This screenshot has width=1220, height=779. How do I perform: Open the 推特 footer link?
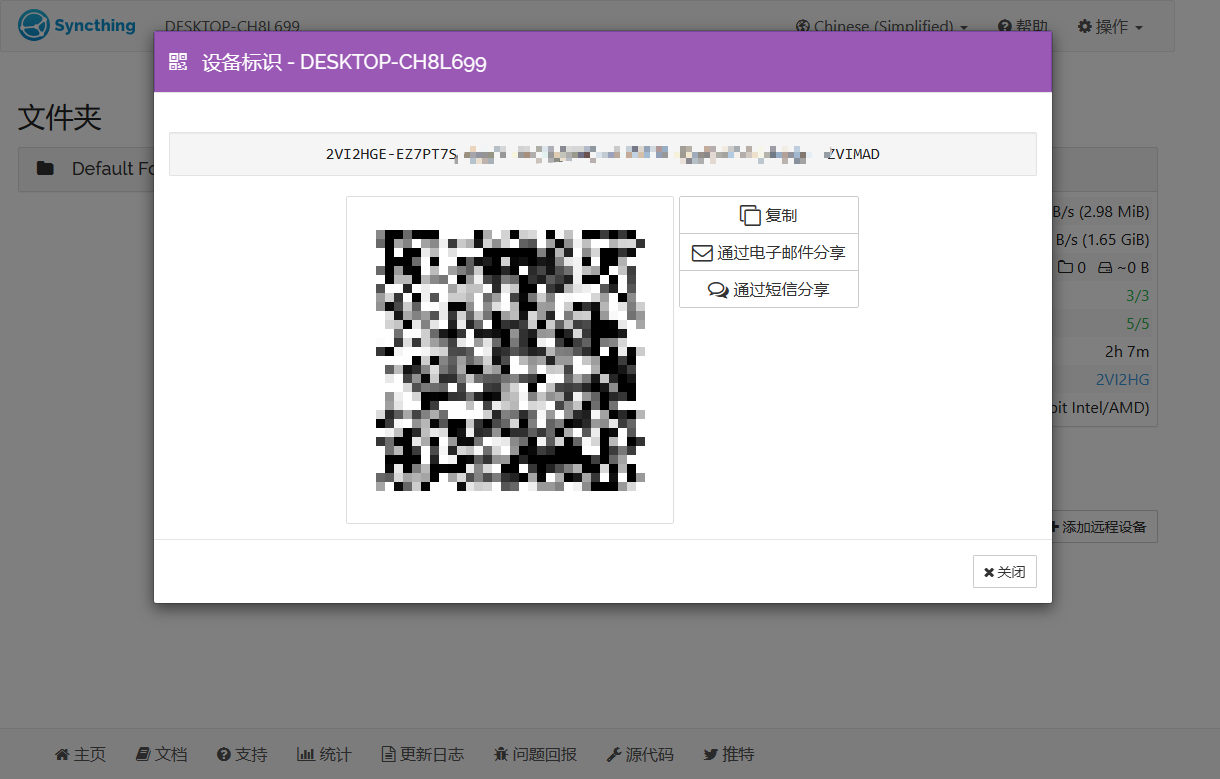729,754
